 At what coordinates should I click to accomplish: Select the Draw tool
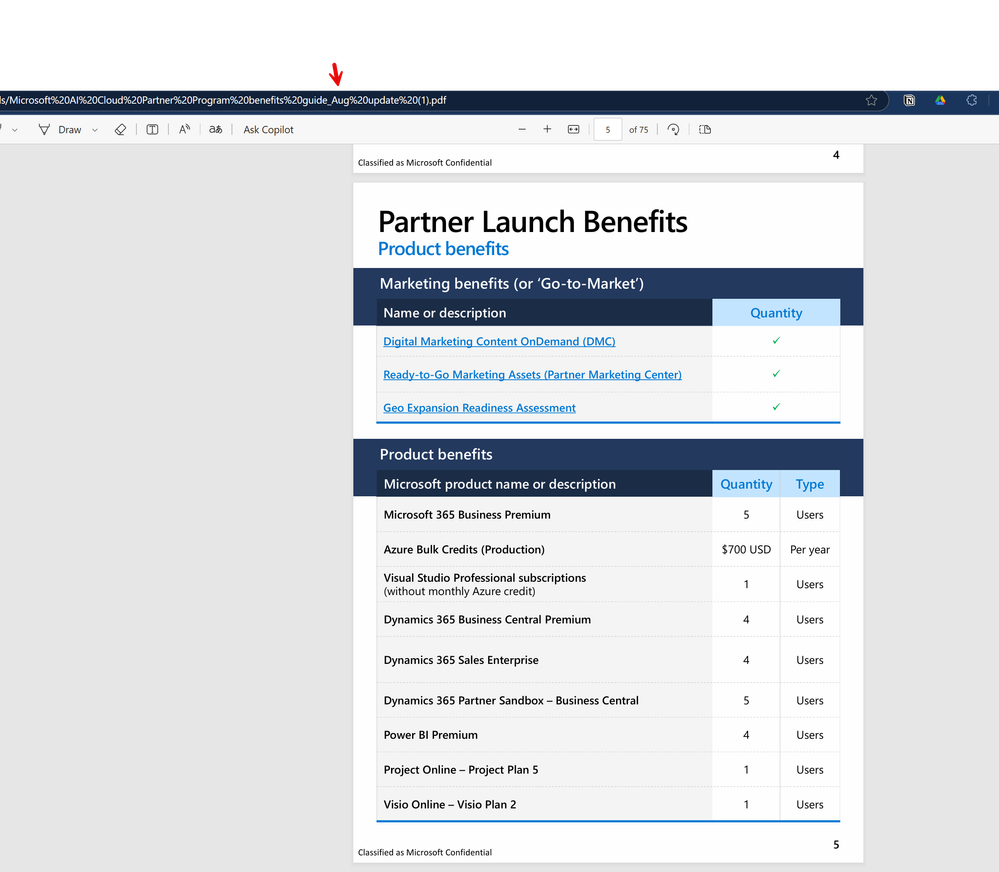click(60, 129)
